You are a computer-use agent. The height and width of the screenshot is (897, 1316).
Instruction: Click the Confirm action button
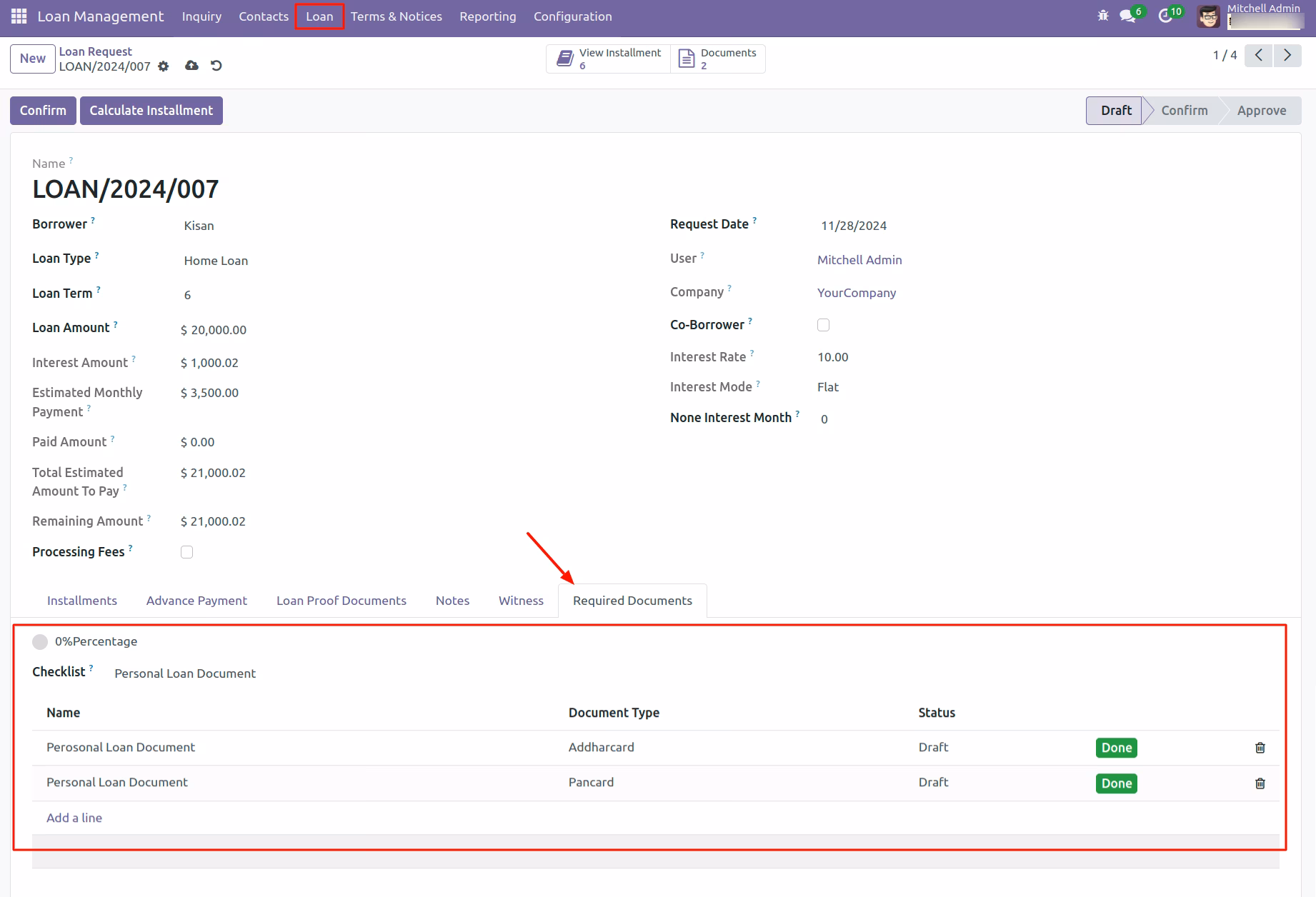[43, 111]
